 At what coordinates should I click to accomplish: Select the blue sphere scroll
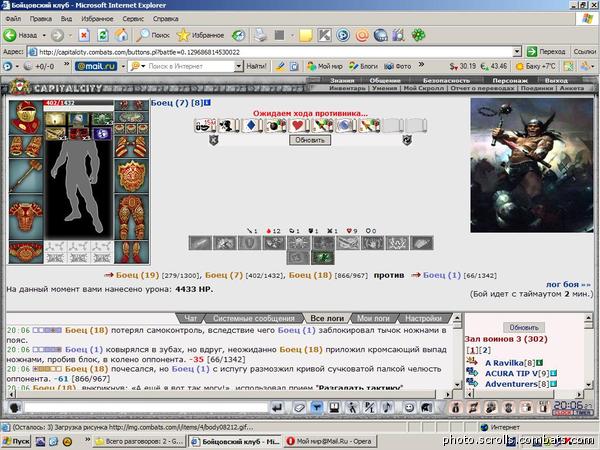click(346, 125)
